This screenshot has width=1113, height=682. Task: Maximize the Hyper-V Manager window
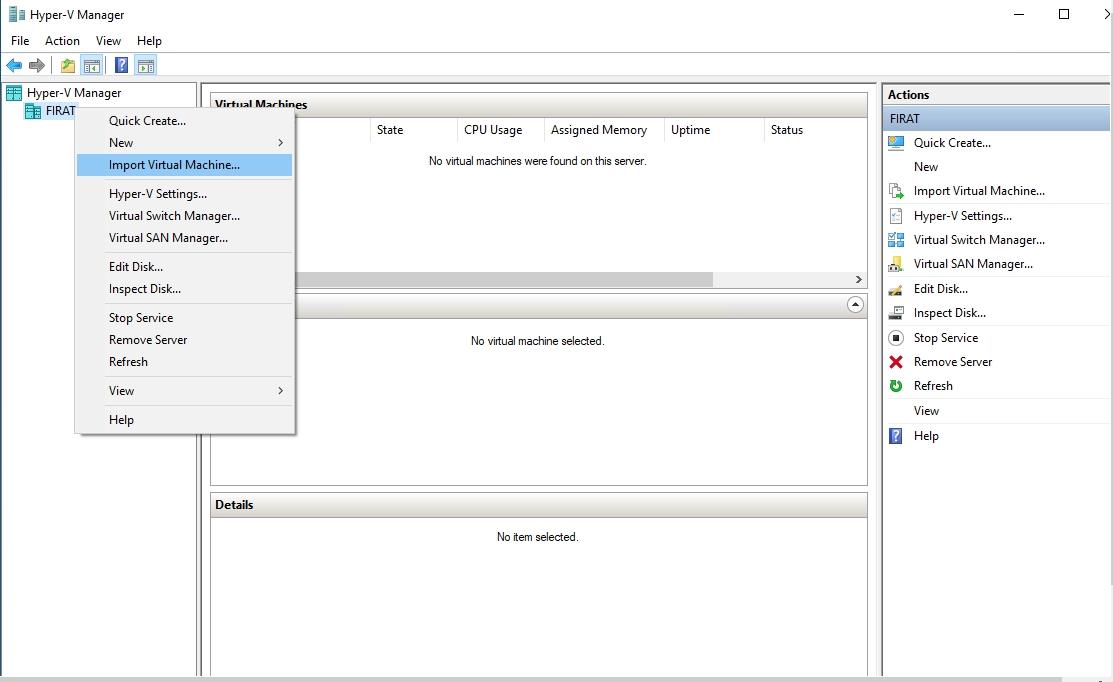pyautogui.click(x=1063, y=14)
